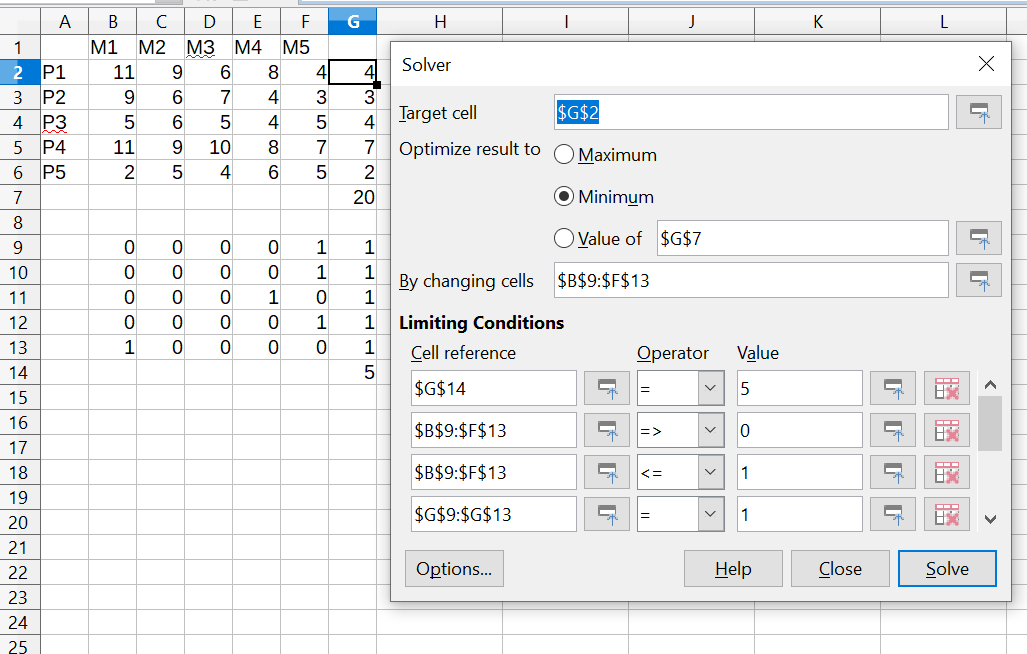Open operator dropdown showing <=
Screen dimensions: 1027x654
(711, 472)
